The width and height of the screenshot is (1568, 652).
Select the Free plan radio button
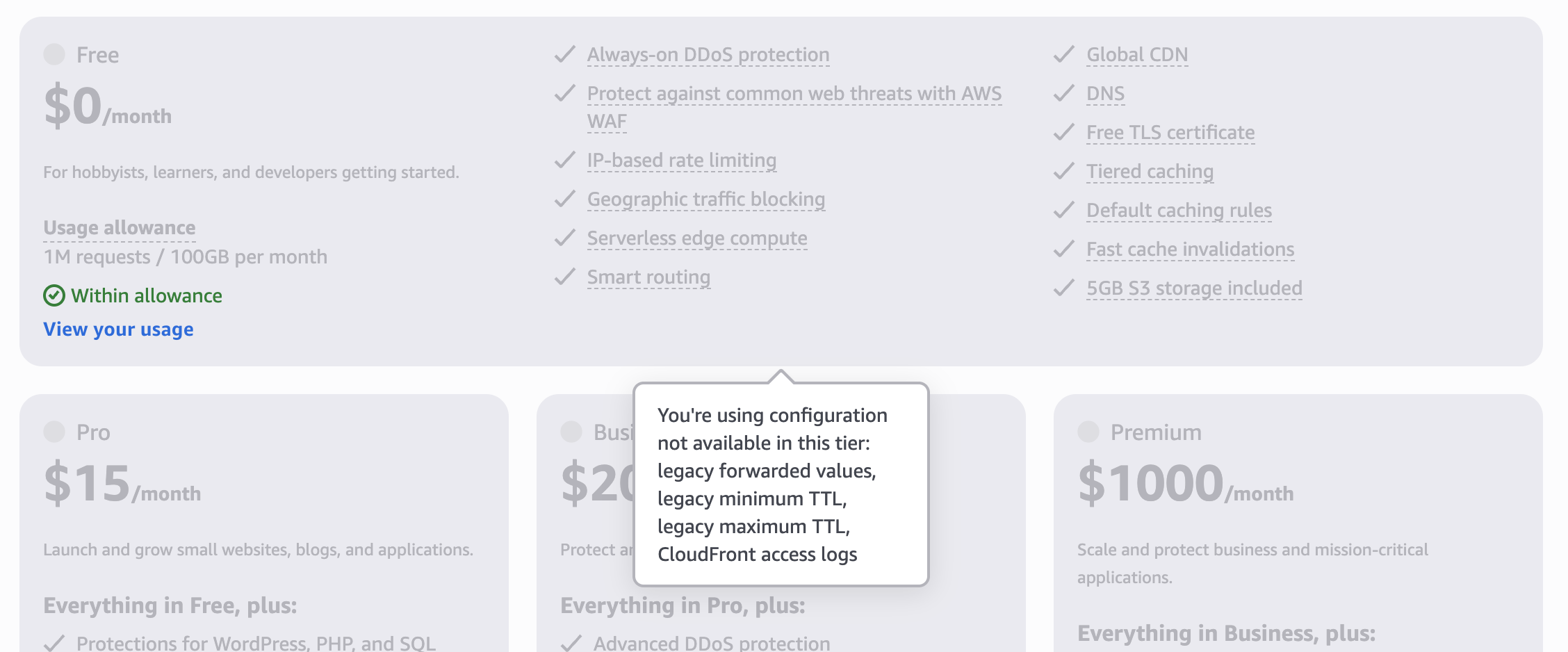54,54
